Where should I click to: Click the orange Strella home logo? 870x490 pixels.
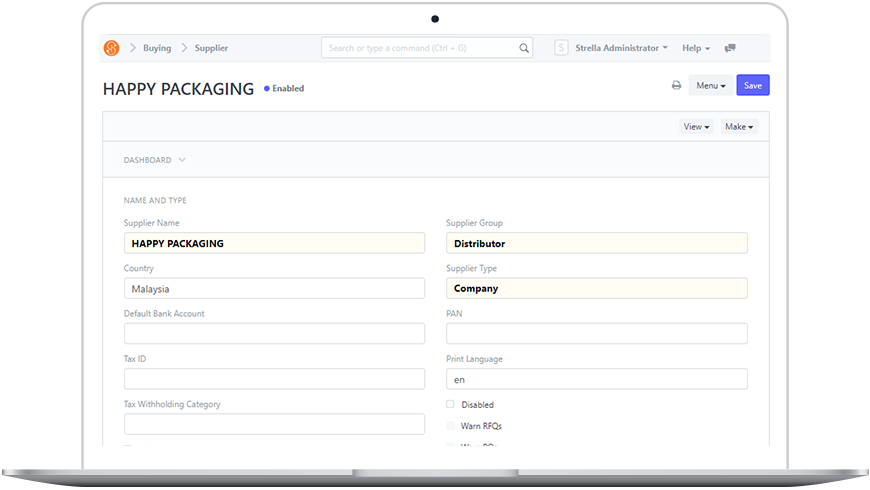pos(111,48)
